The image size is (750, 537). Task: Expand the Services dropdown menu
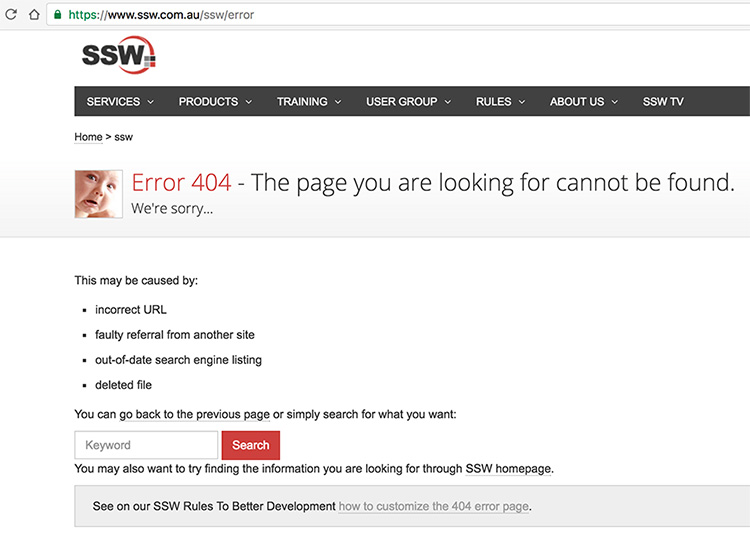tap(120, 102)
